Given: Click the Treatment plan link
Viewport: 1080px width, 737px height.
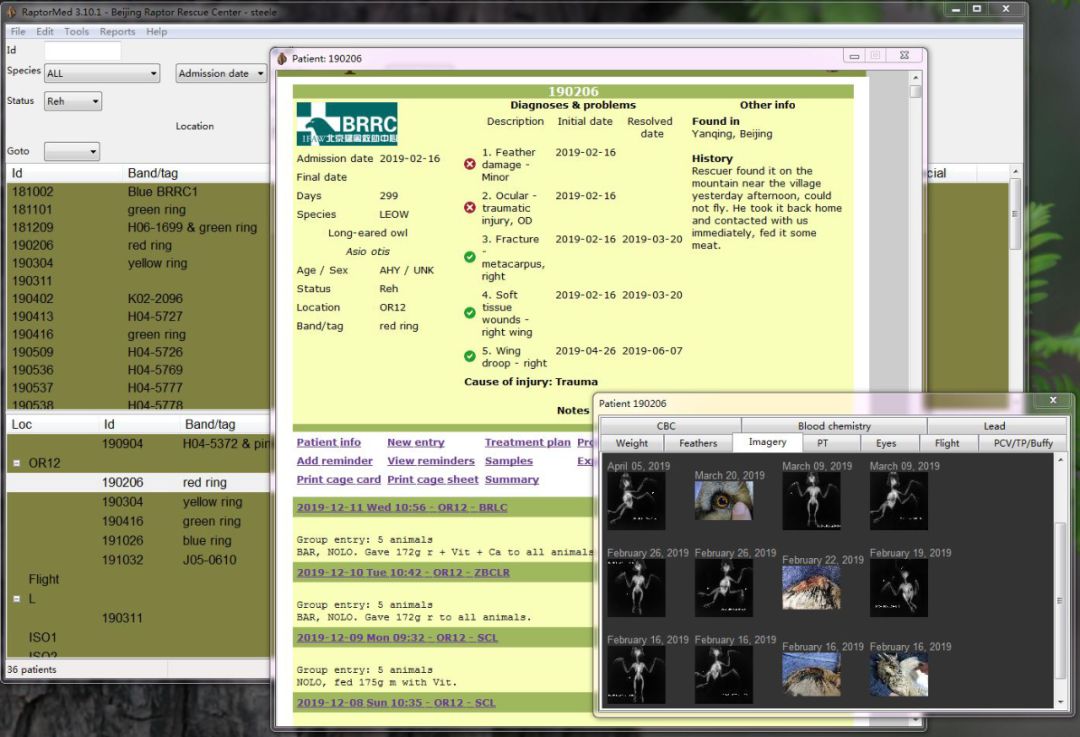Looking at the screenshot, I should tap(527, 443).
